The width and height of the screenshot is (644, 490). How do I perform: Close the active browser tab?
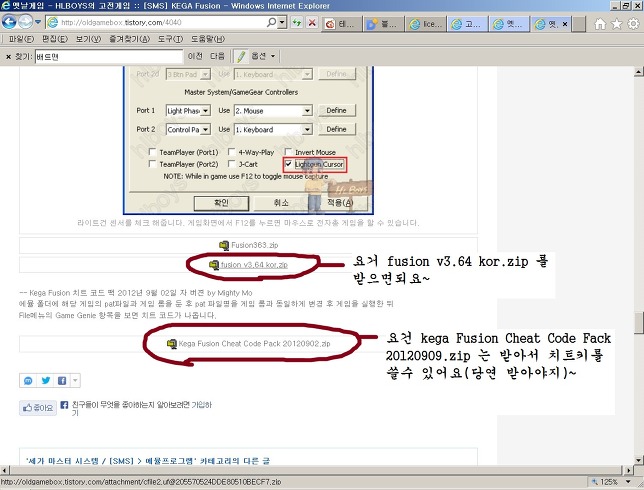pyautogui.click(x=565, y=24)
